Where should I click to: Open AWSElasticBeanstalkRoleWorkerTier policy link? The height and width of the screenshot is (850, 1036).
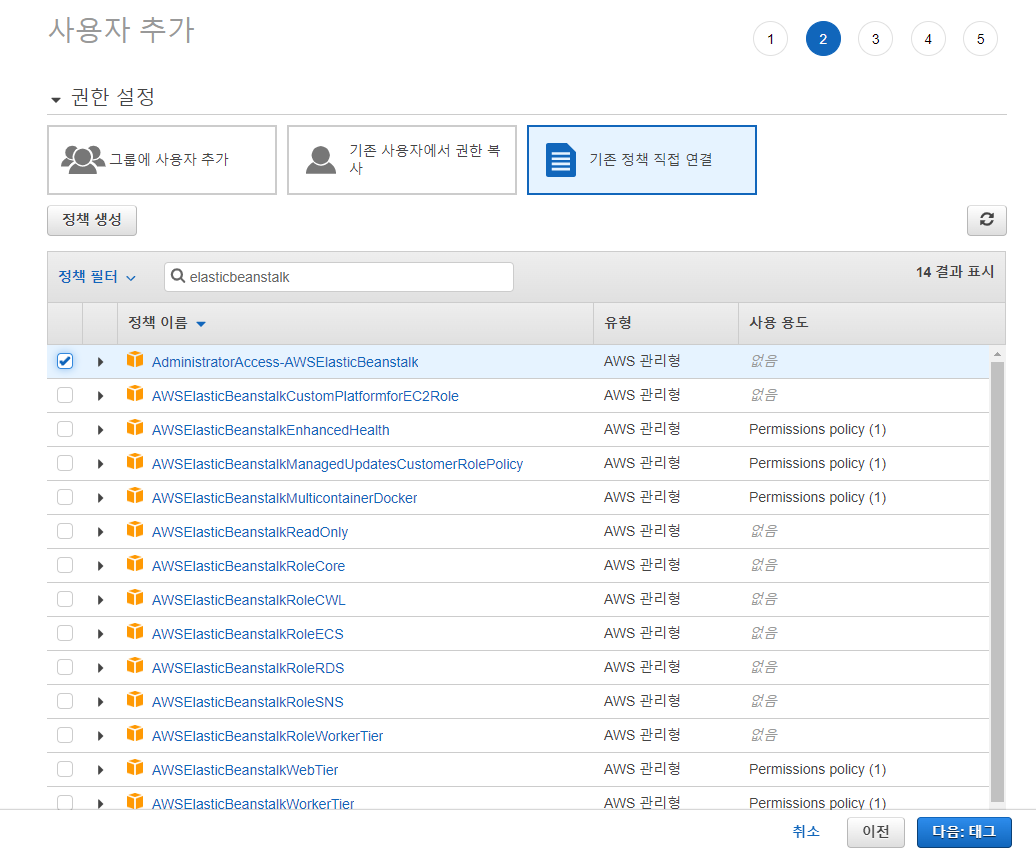(x=268, y=736)
